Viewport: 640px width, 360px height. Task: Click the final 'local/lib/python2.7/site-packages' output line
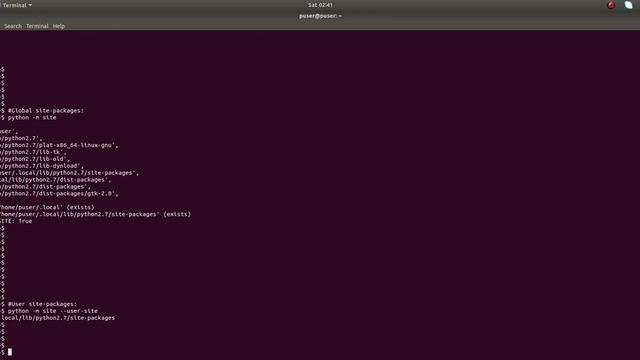58,318
